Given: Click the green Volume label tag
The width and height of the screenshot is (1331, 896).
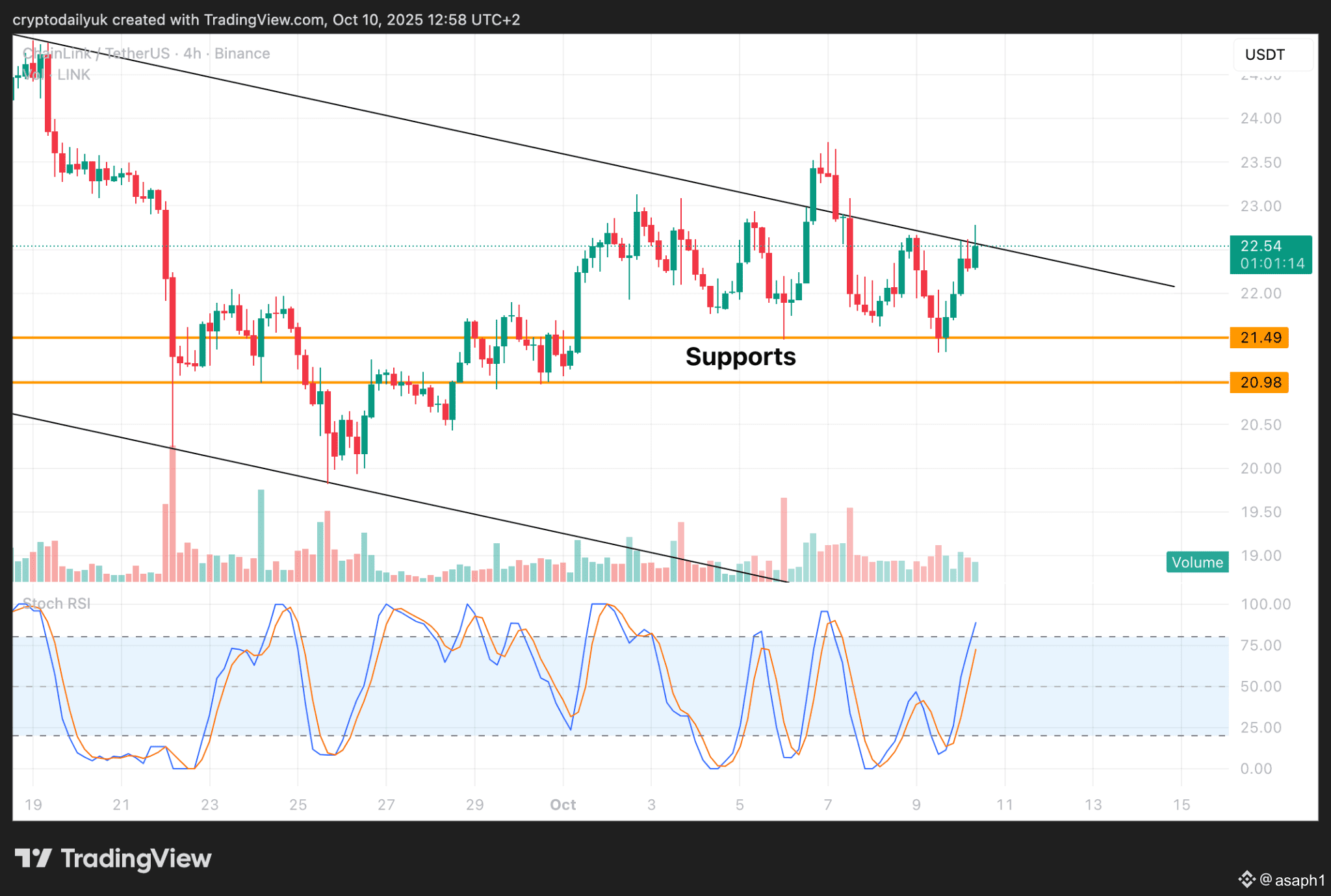Looking at the screenshot, I should [1197, 562].
